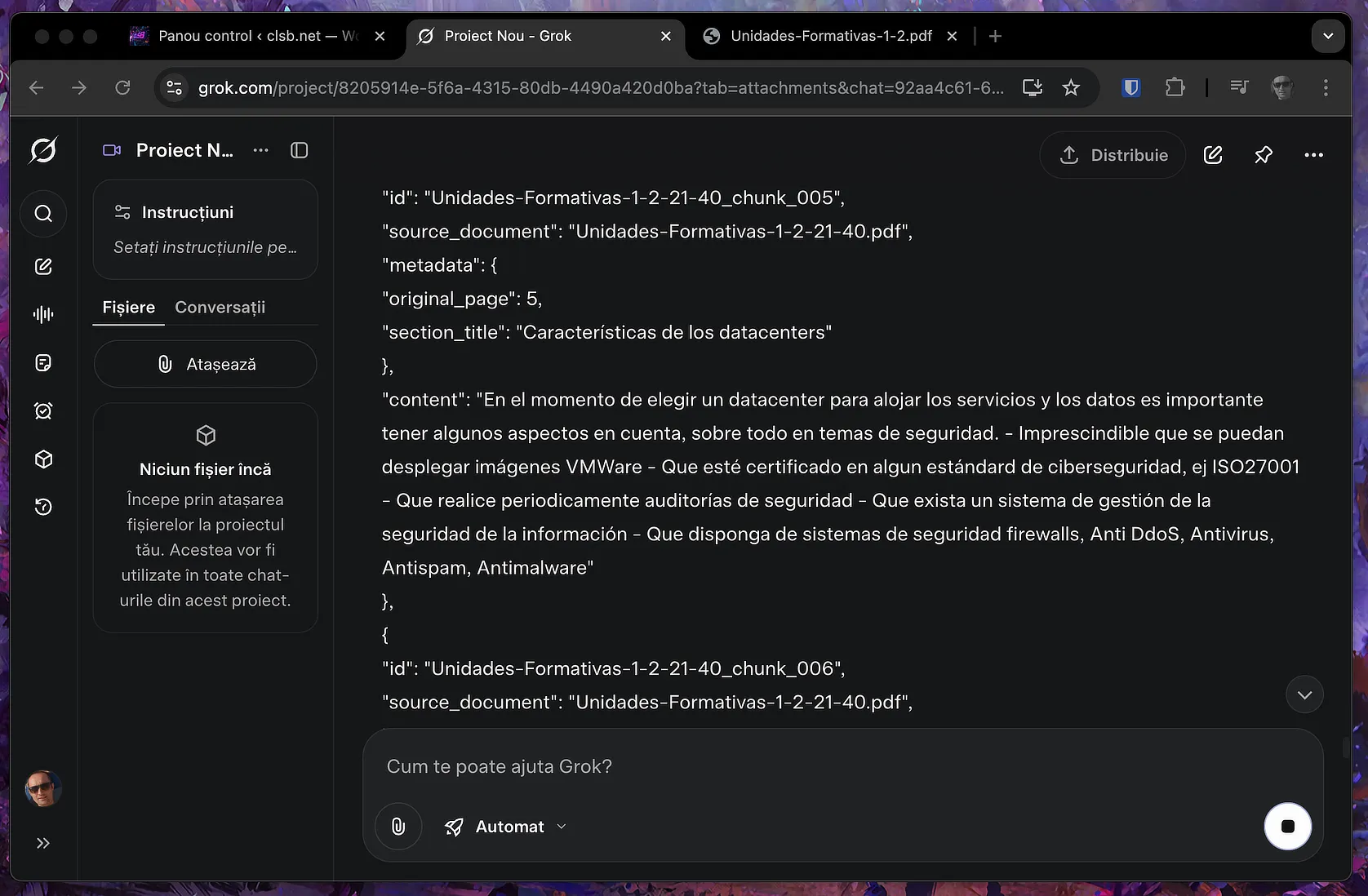Open the sidebar notes icon
The height and width of the screenshot is (896, 1368).
(43, 363)
